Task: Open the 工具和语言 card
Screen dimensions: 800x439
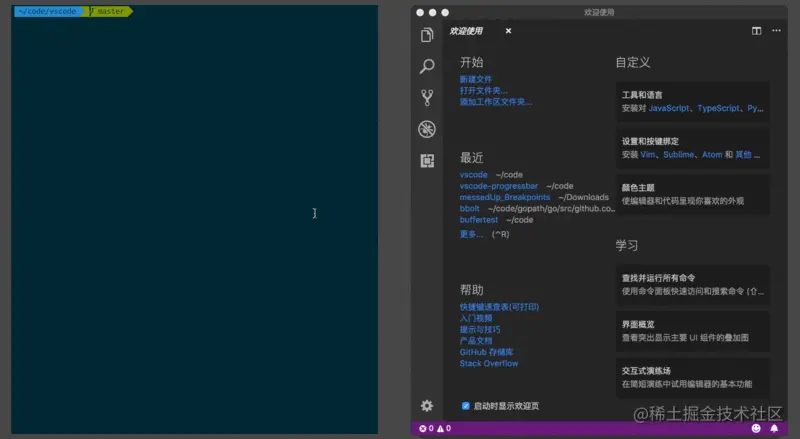Action: pyautogui.click(x=693, y=102)
